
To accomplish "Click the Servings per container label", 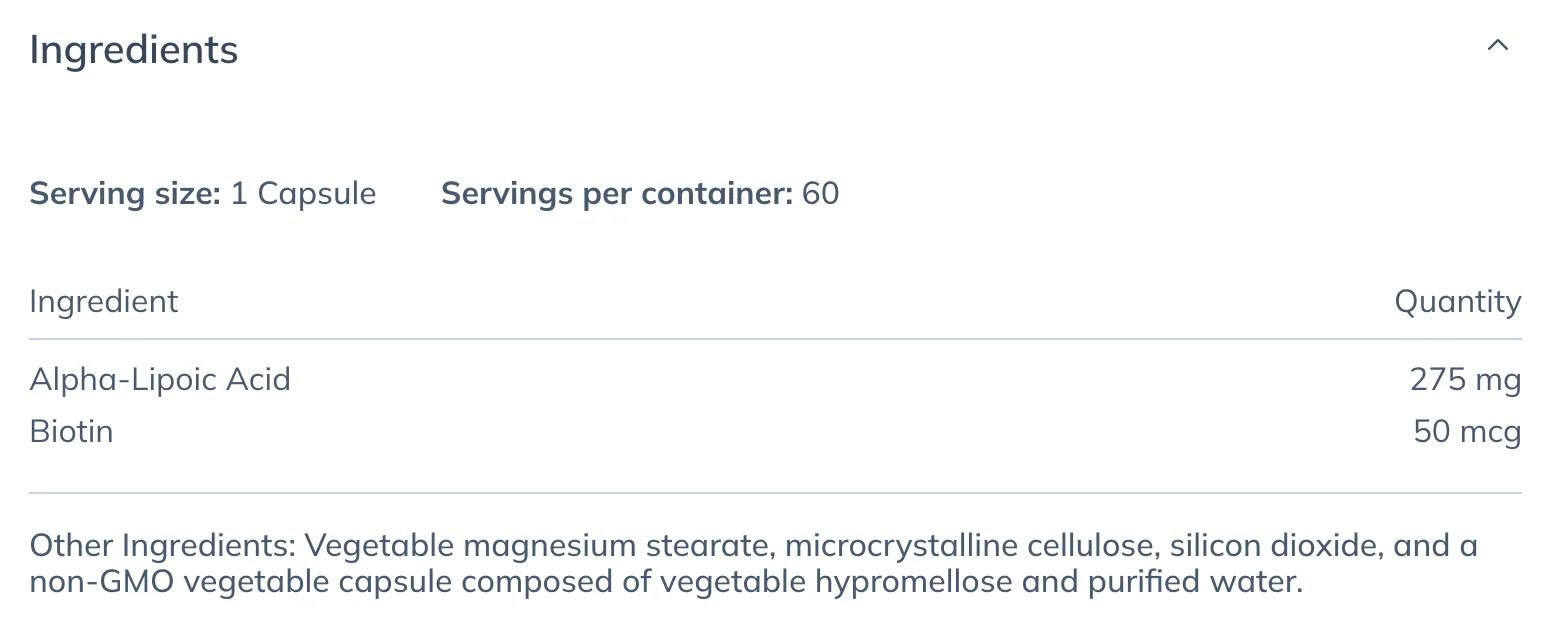I will (x=617, y=194).
